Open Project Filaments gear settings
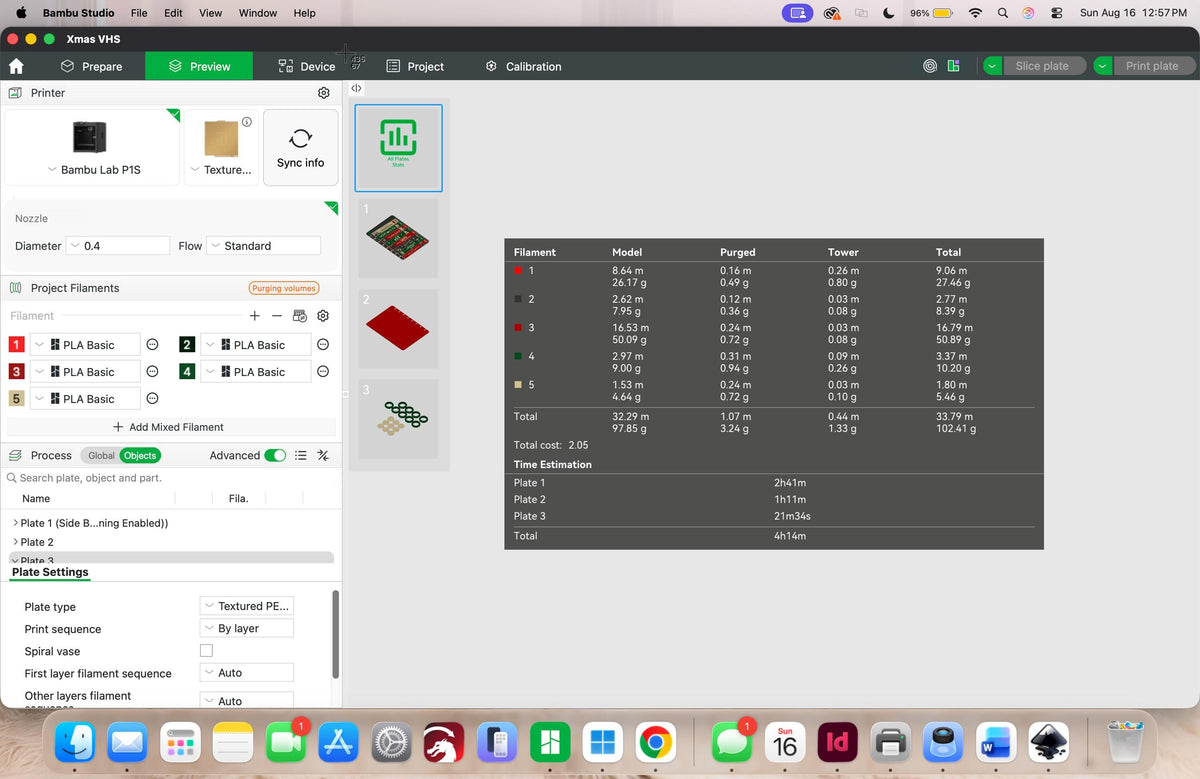The width and height of the screenshot is (1200, 779). (x=323, y=316)
